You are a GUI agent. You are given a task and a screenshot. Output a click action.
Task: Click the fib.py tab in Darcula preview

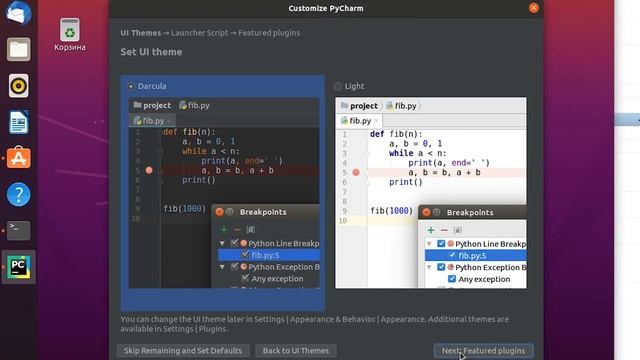click(x=152, y=120)
